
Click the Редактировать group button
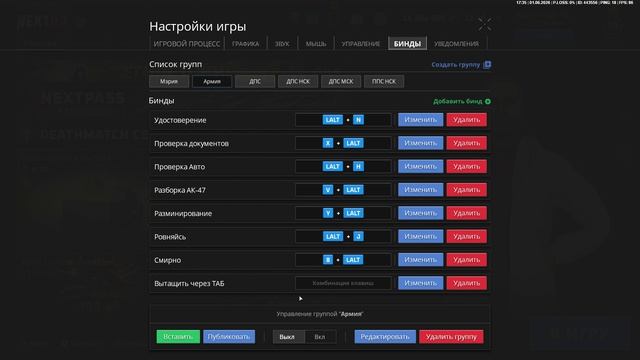(x=385, y=336)
